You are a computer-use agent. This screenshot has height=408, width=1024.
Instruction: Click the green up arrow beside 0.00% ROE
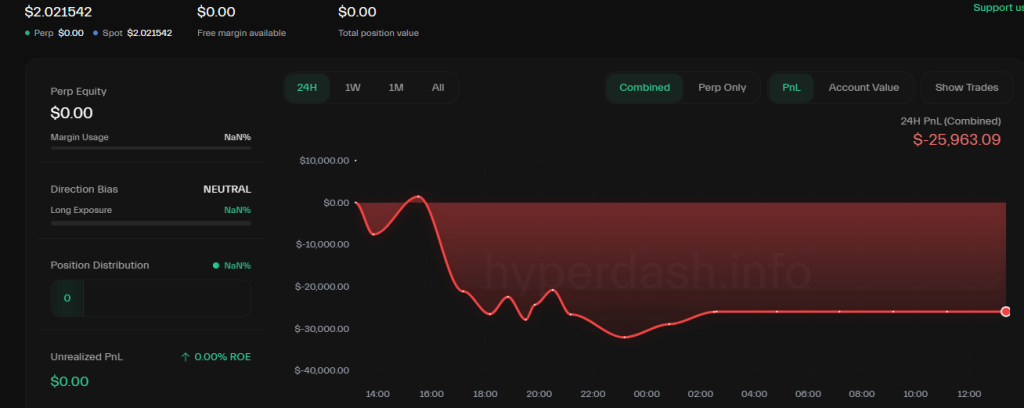[185, 357]
